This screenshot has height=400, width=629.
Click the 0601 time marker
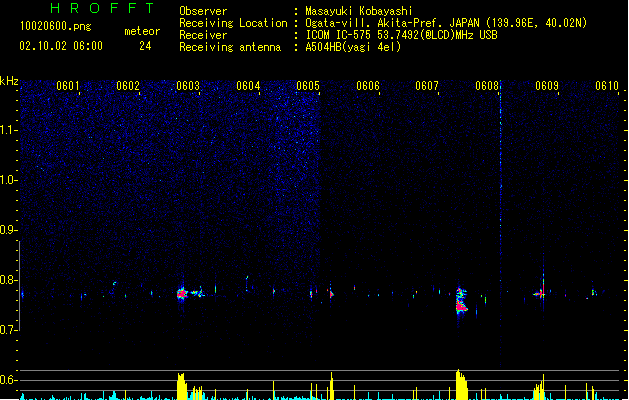pyautogui.click(x=67, y=86)
